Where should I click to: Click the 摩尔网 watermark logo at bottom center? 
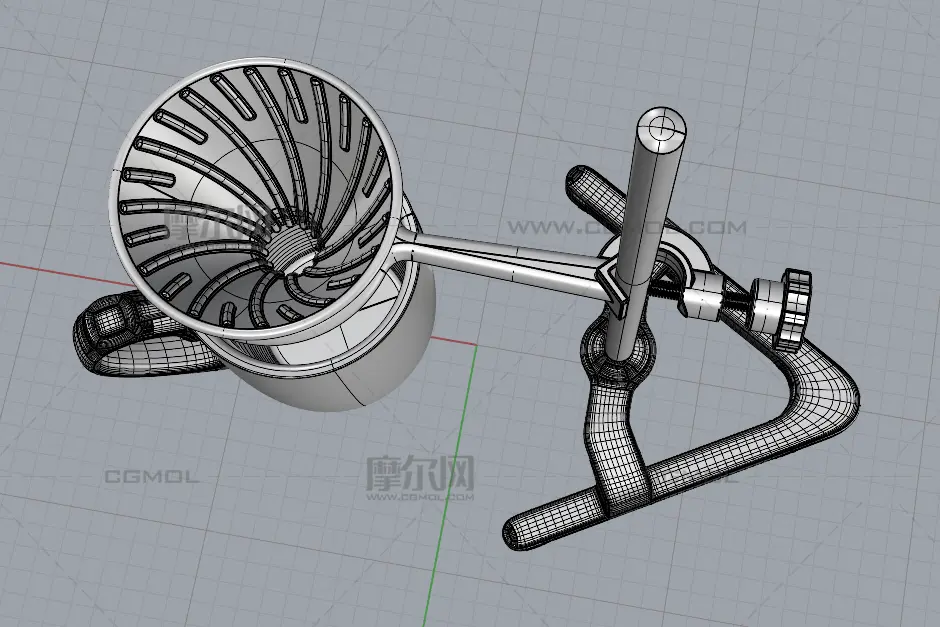pos(418,476)
